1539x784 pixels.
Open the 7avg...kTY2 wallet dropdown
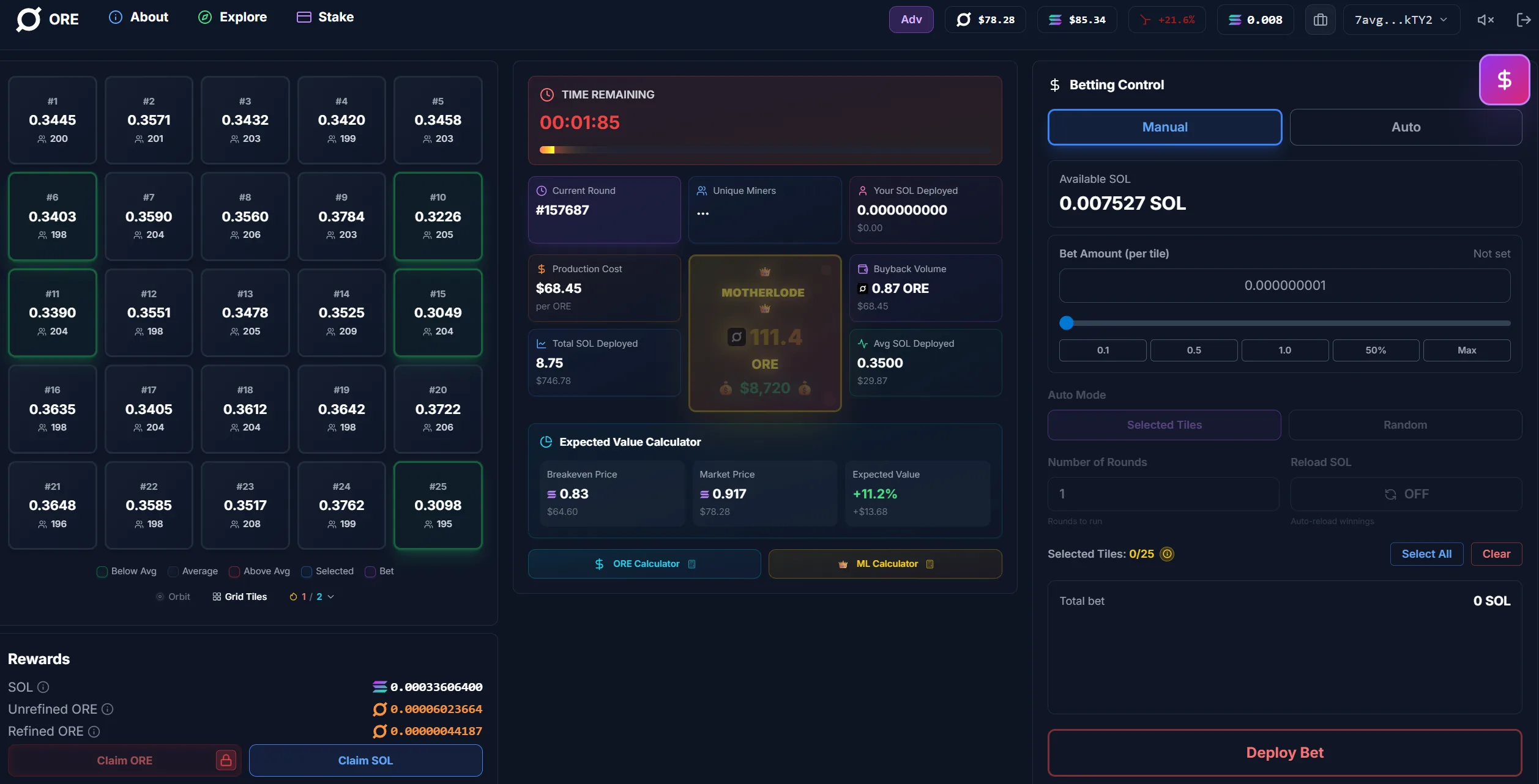point(1401,19)
